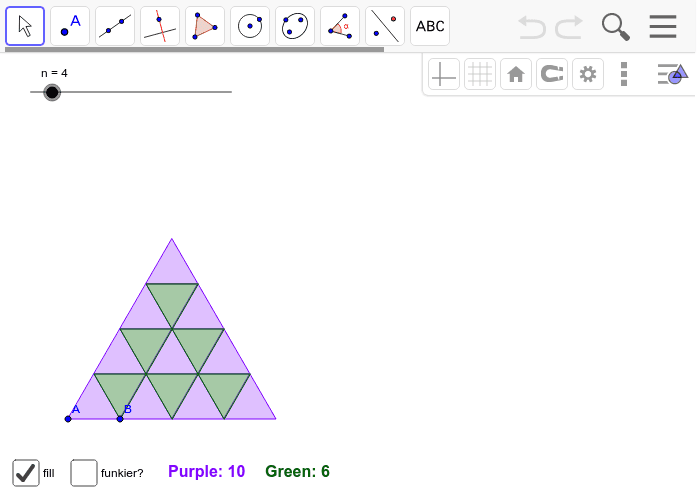
Task: Click the topmost green triangle
Action: [x=172, y=299]
